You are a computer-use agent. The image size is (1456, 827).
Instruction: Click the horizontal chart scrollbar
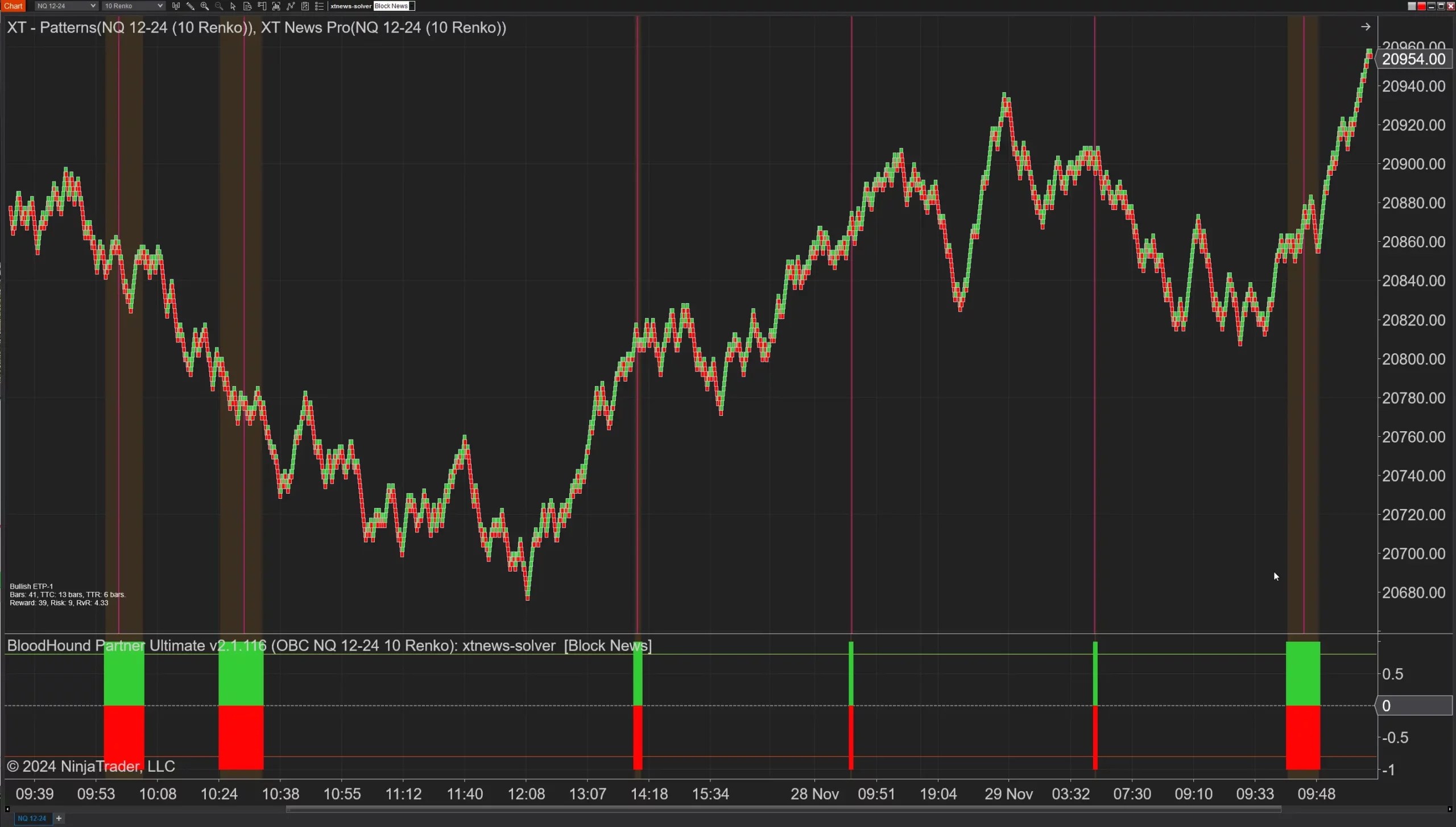coord(783,809)
